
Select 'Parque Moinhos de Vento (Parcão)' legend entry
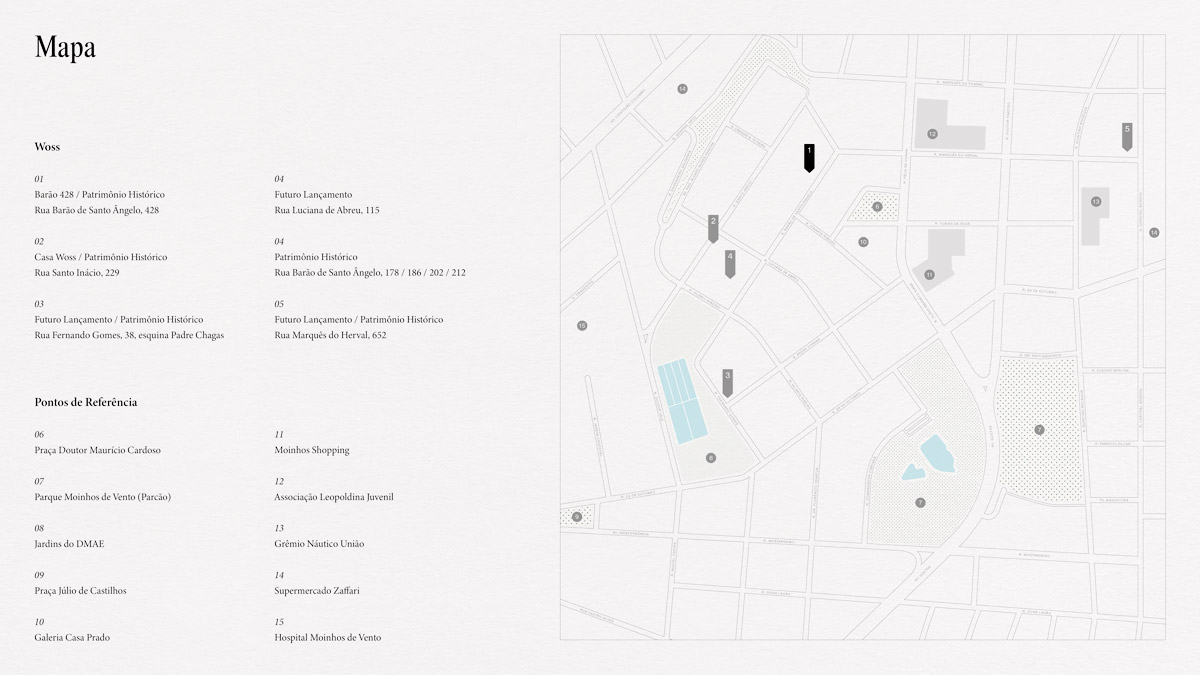click(x=102, y=497)
